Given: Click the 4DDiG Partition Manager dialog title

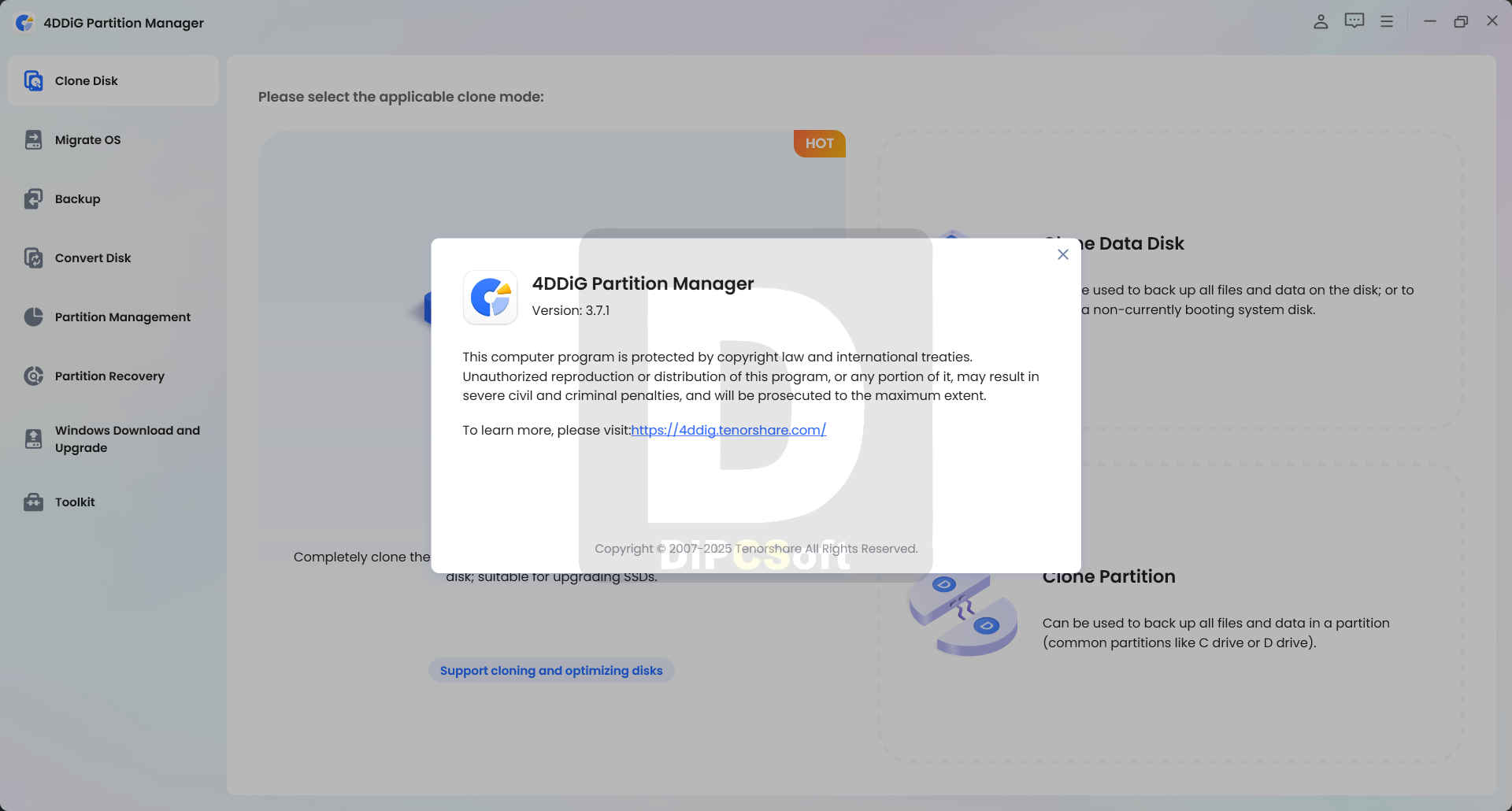Looking at the screenshot, I should (x=643, y=283).
